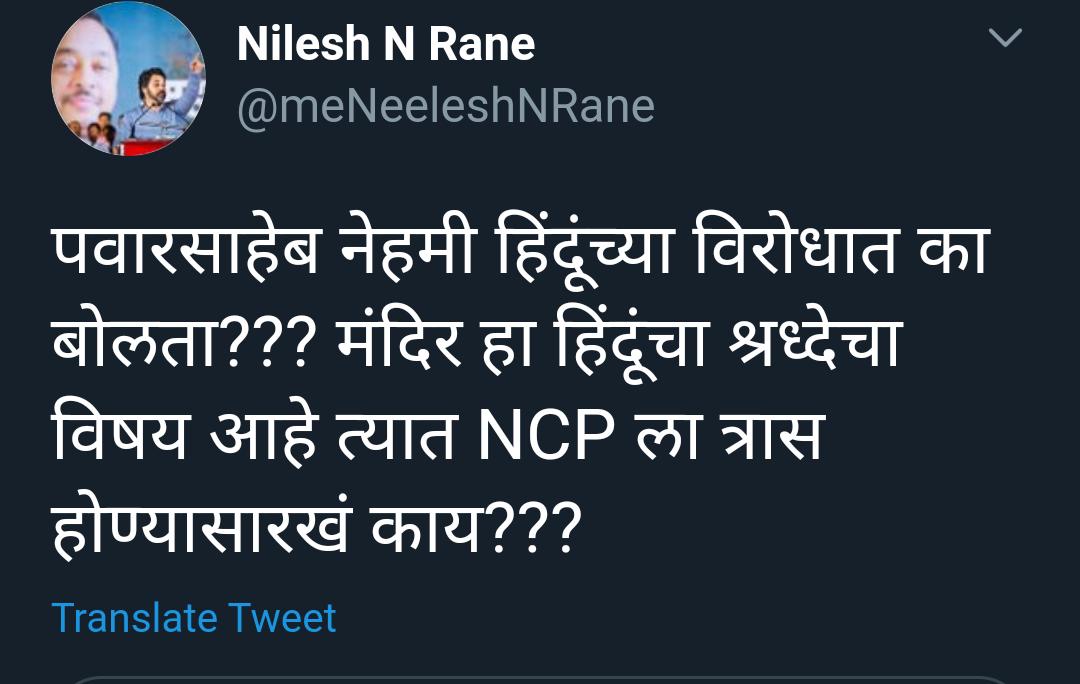Click the rounded card outline below Translate Tweet
This screenshot has height=684, width=1080.
pyautogui.click(x=540, y=679)
